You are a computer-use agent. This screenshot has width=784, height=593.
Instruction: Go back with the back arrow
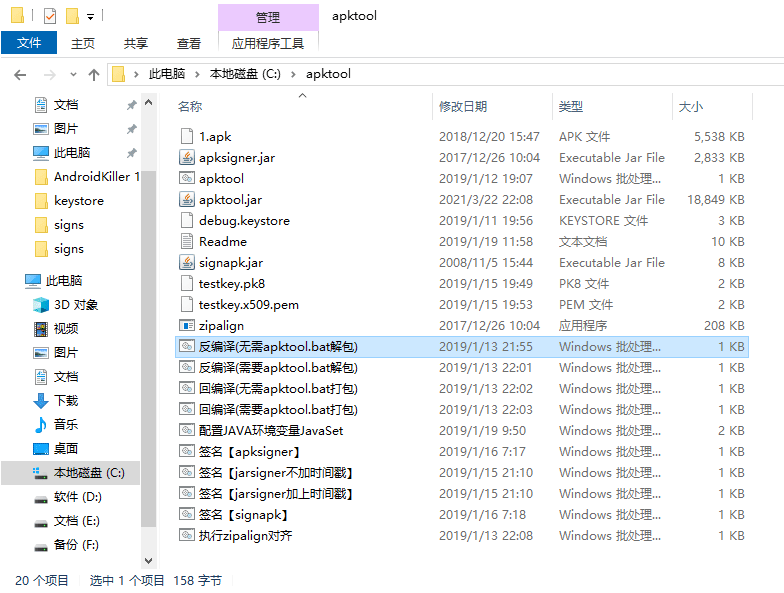pos(20,74)
